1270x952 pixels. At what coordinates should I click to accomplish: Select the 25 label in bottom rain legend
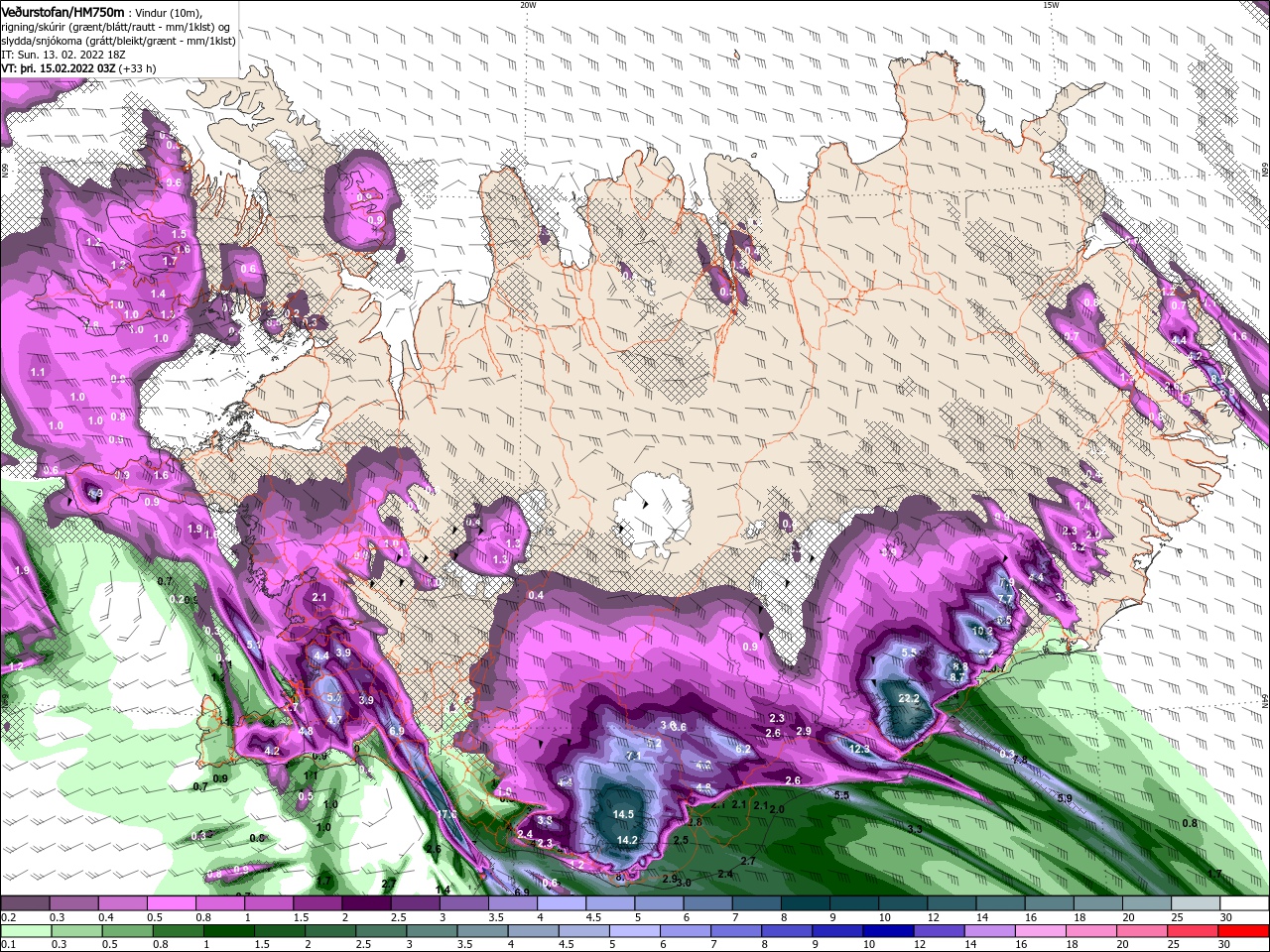tap(1175, 945)
